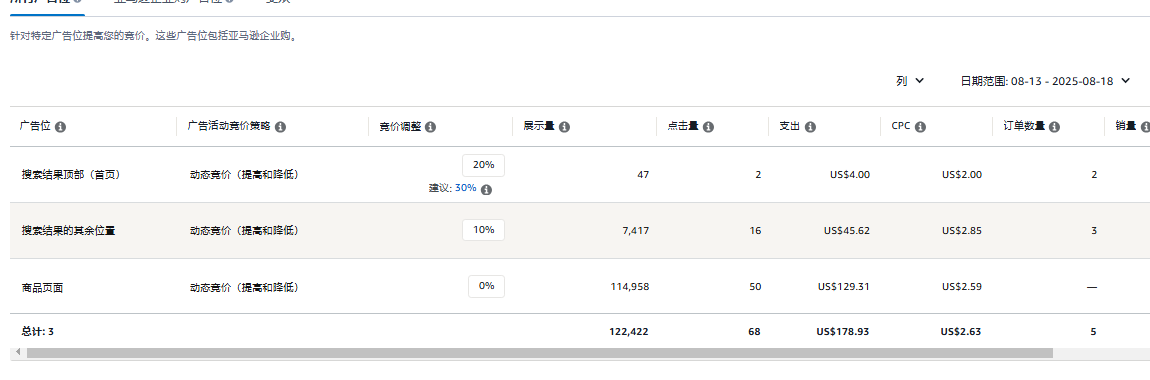
Task: Click info icon next to 点击量 column
Action: 708,127
